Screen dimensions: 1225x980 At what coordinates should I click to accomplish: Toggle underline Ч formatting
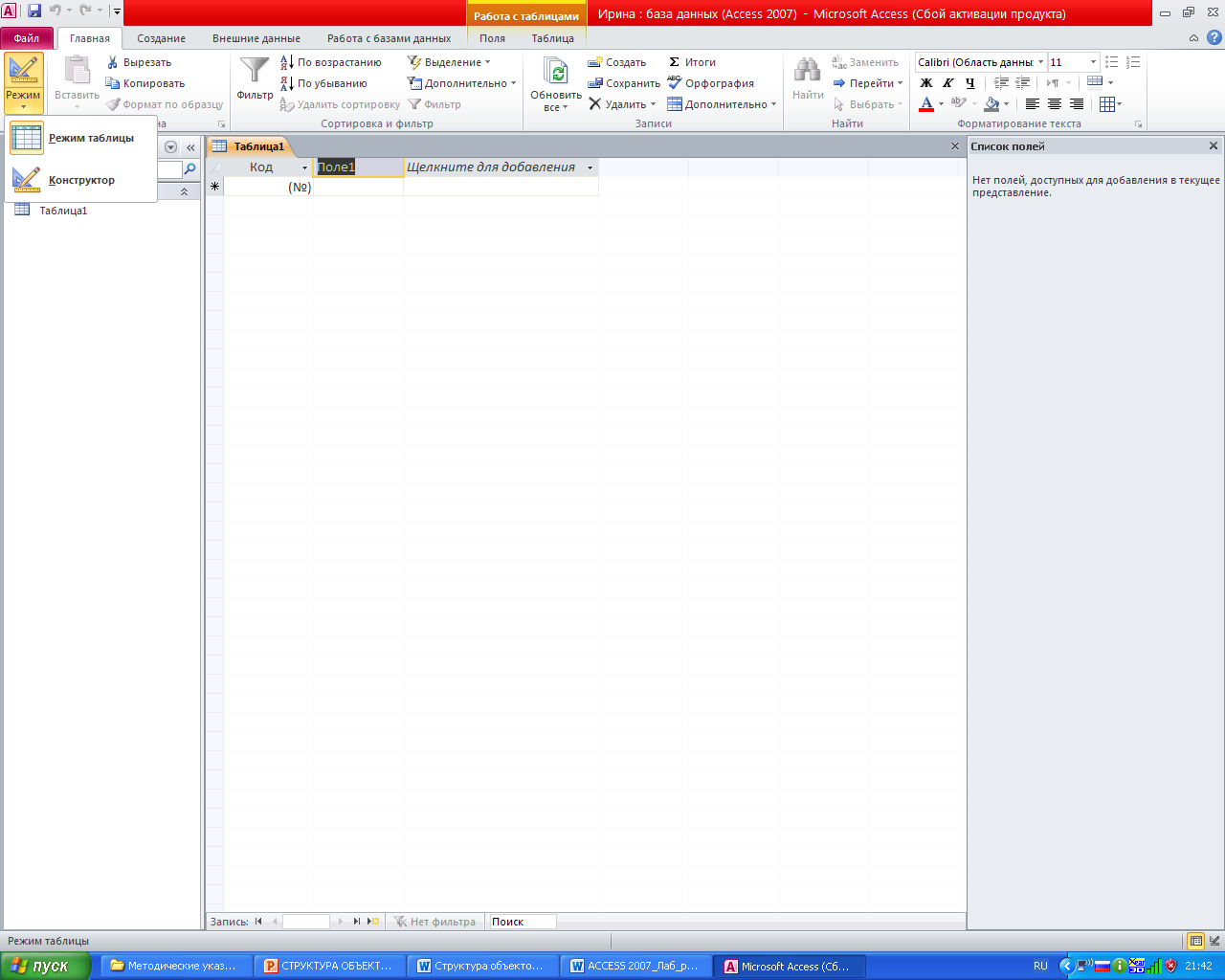tap(970, 83)
